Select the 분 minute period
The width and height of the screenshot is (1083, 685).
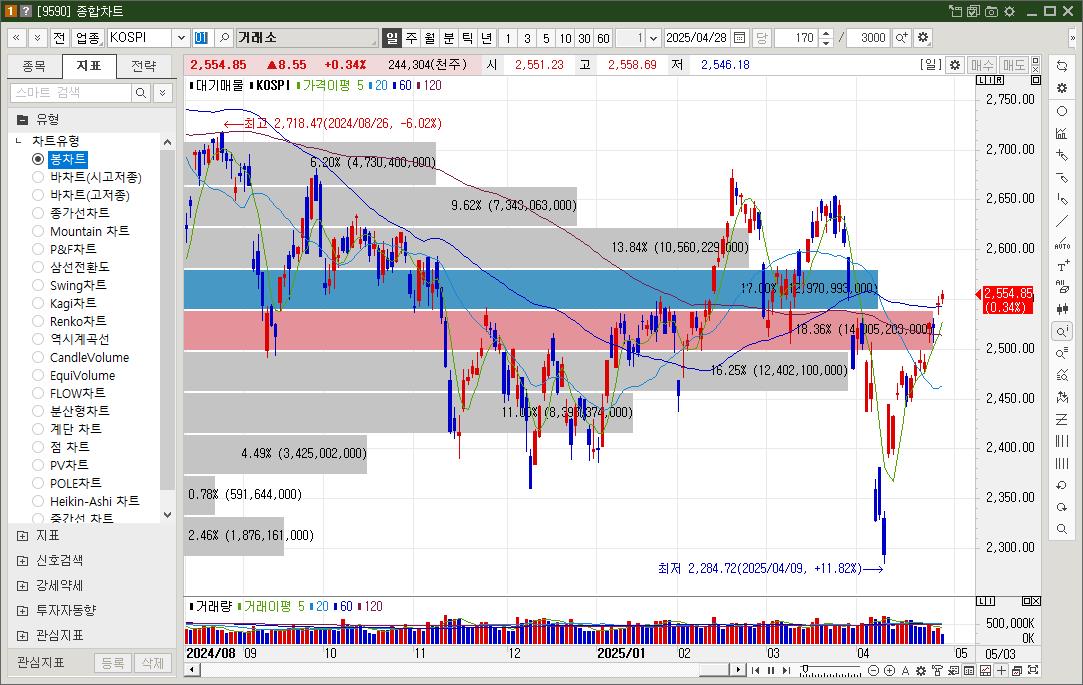pos(449,37)
